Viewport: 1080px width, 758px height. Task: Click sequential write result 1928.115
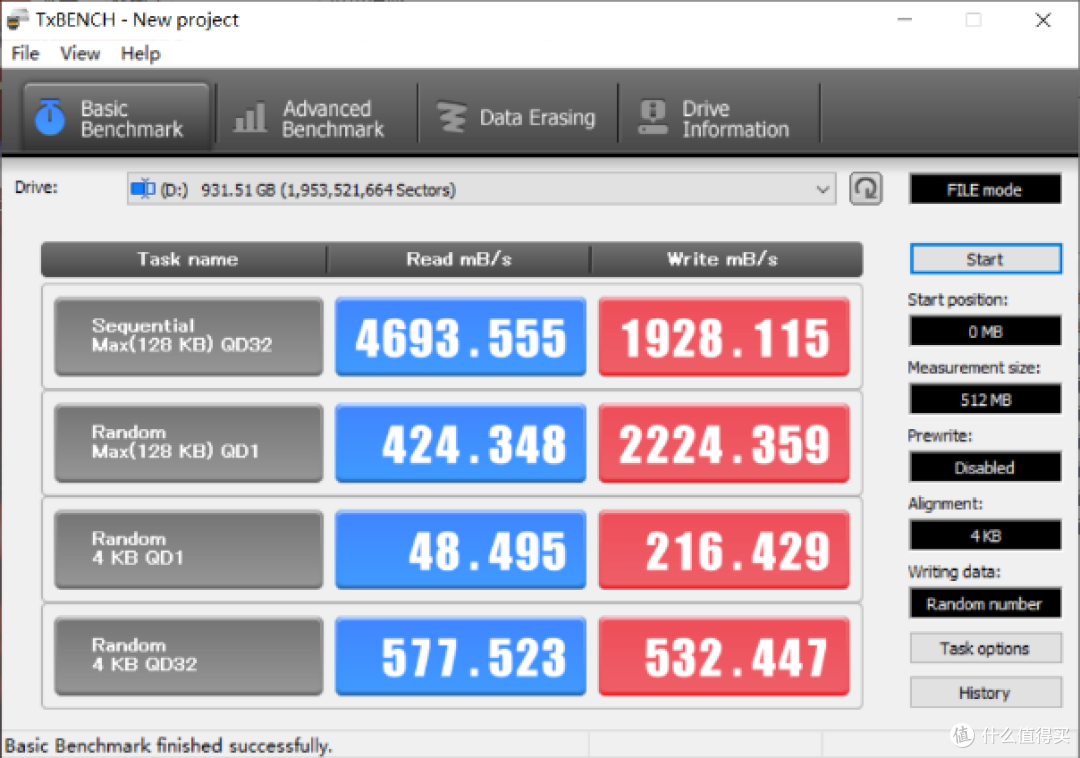click(724, 337)
